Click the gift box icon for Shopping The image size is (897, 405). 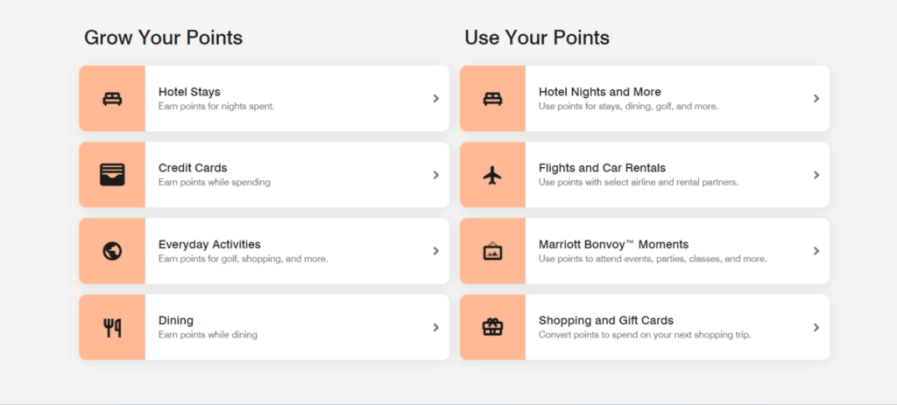click(492, 327)
